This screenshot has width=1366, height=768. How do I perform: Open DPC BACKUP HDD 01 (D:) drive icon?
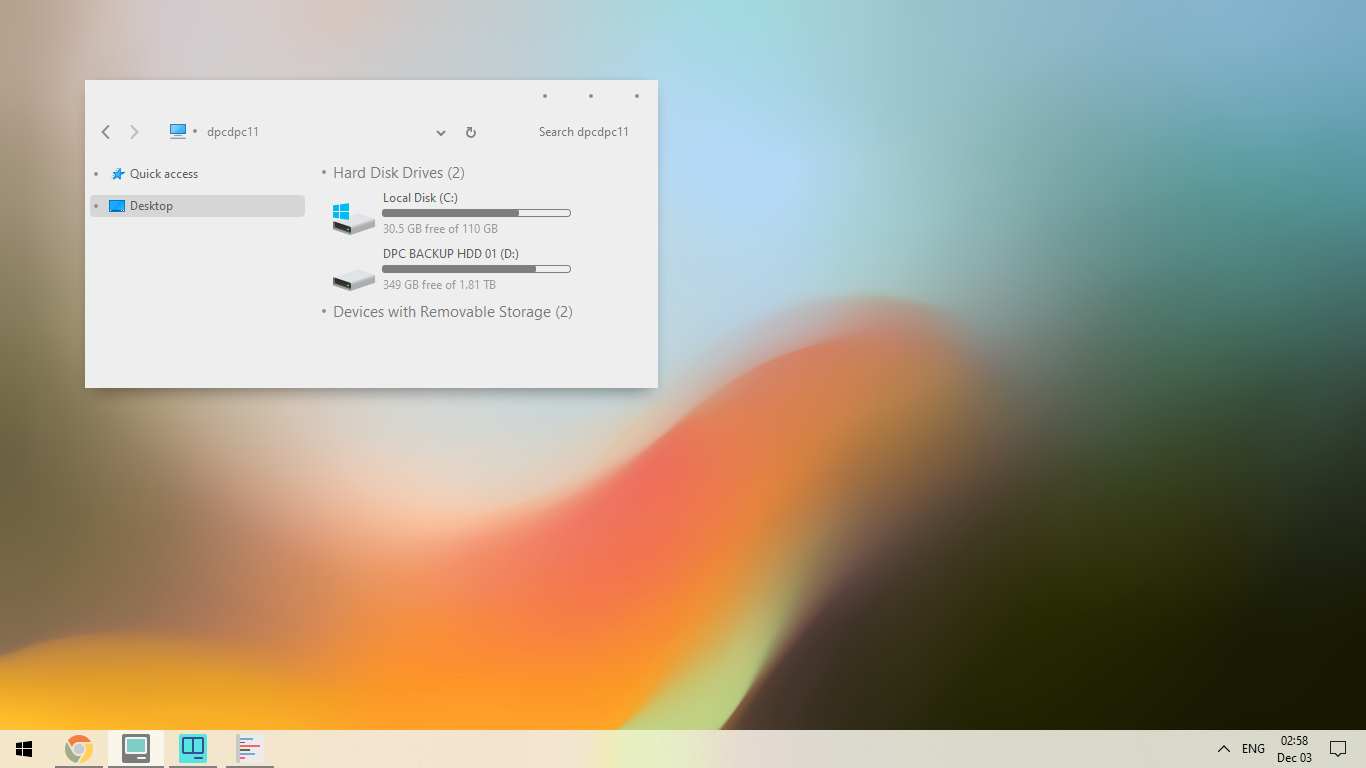coord(352,270)
